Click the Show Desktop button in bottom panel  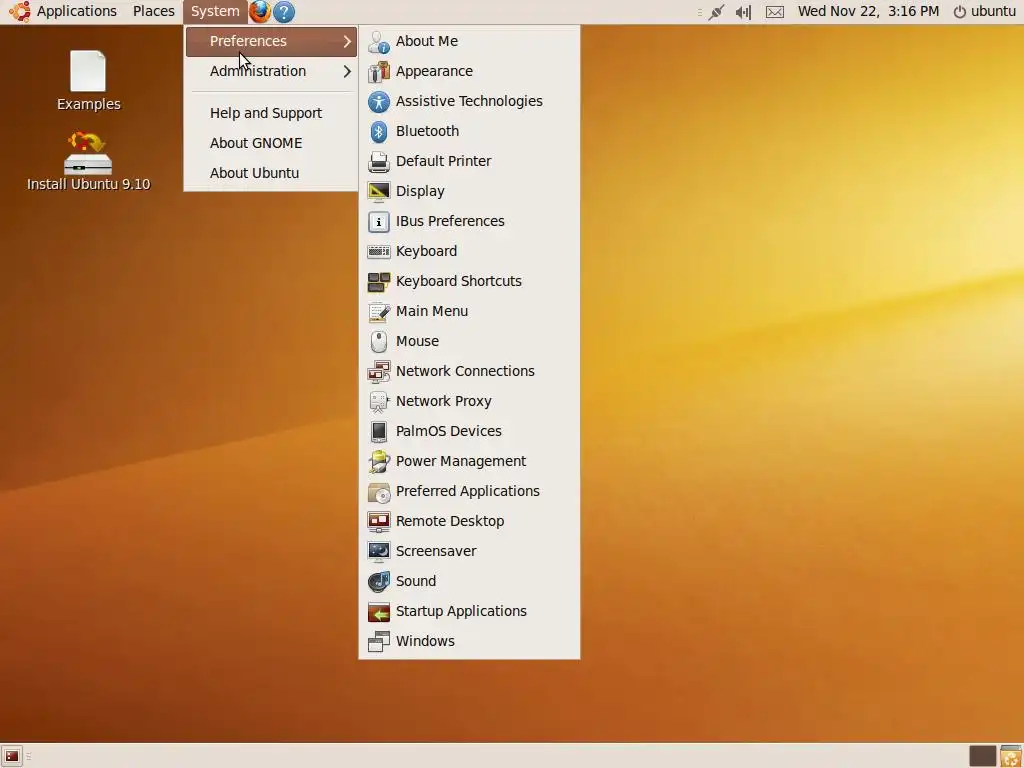pyautogui.click(x=12, y=756)
